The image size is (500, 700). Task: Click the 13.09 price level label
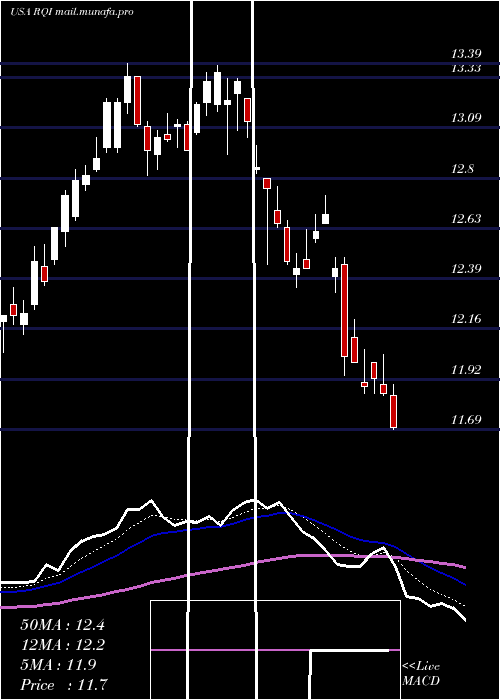coord(466,118)
